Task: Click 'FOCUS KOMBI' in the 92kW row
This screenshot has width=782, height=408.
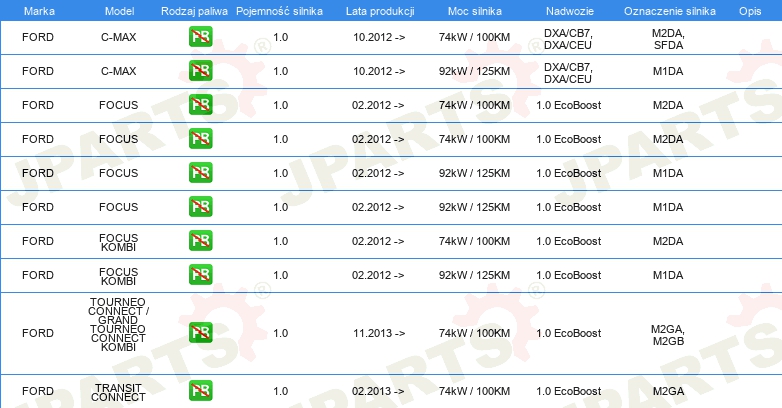Action: (x=118, y=276)
